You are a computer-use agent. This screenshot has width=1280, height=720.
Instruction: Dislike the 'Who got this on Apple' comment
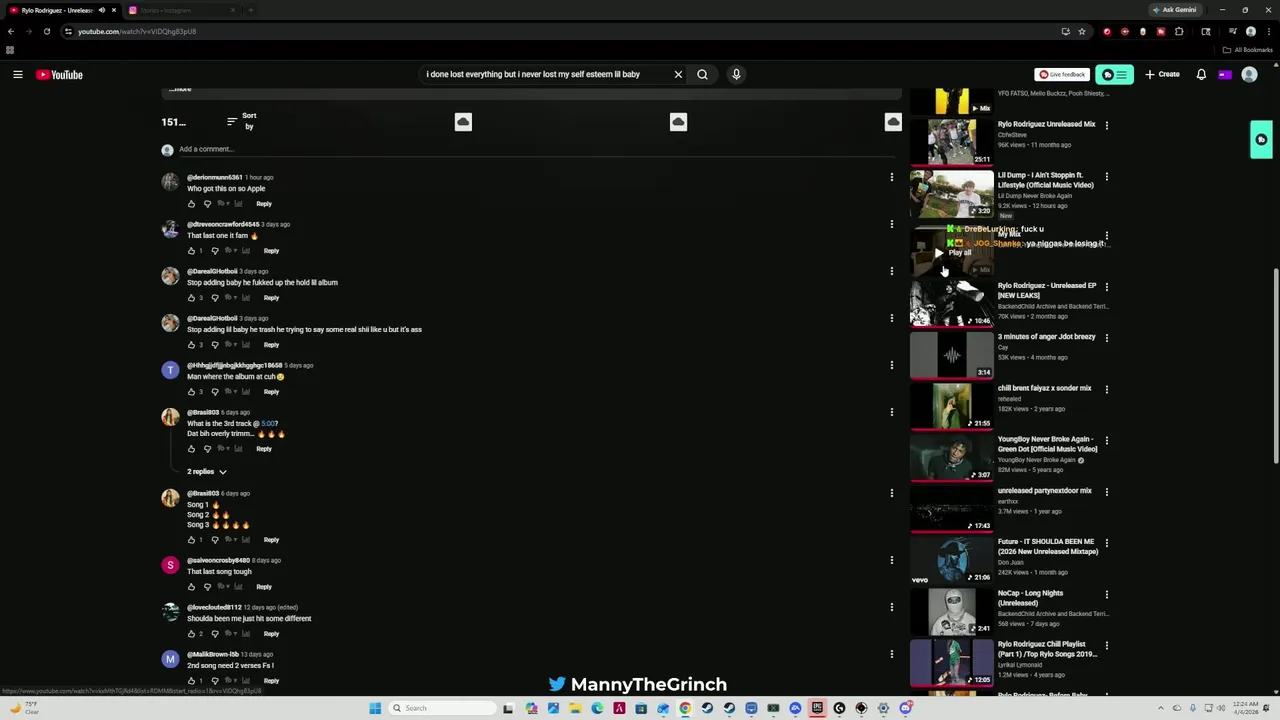coord(207,203)
